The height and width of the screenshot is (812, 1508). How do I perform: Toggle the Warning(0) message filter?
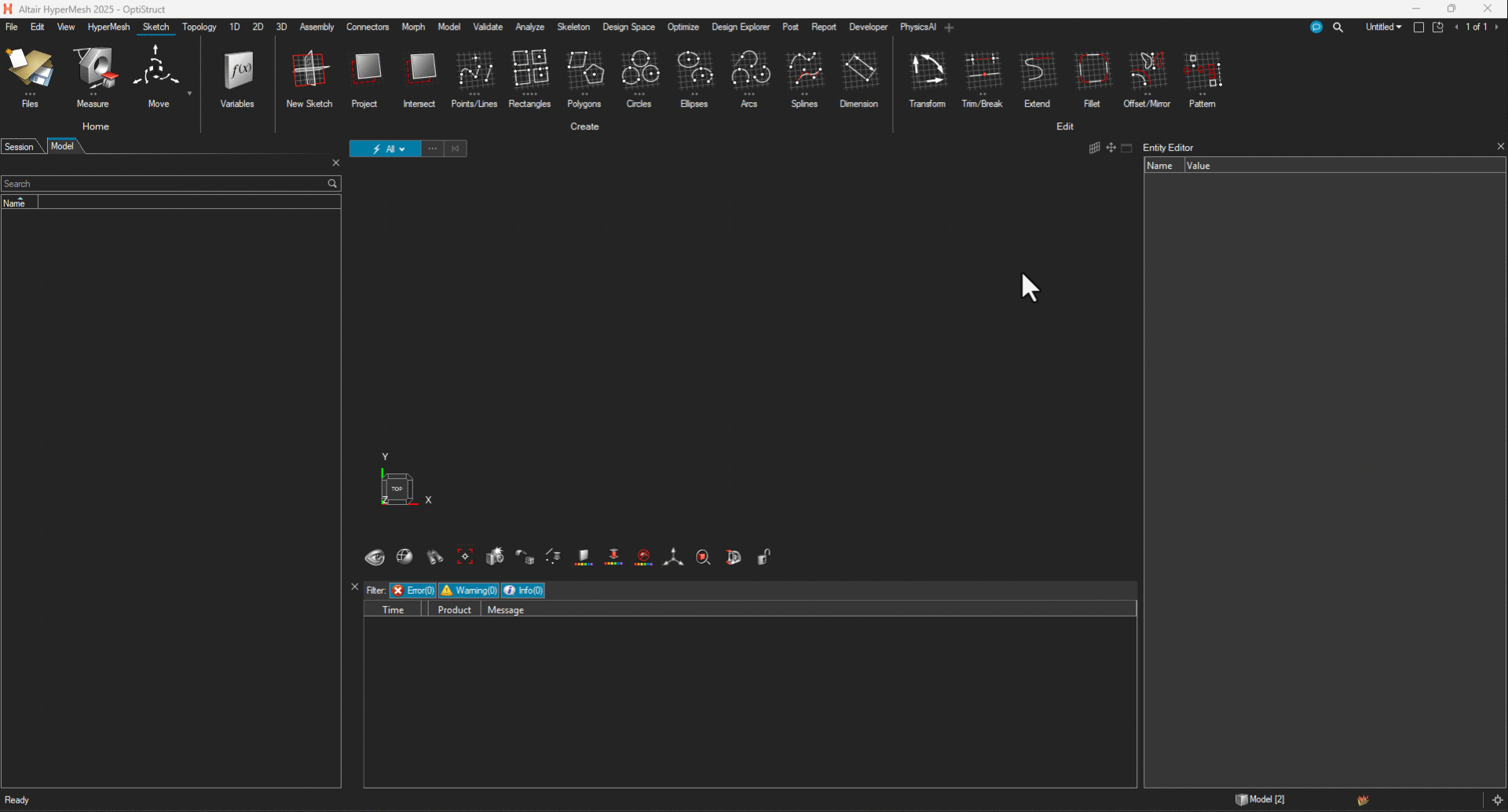click(469, 591)
